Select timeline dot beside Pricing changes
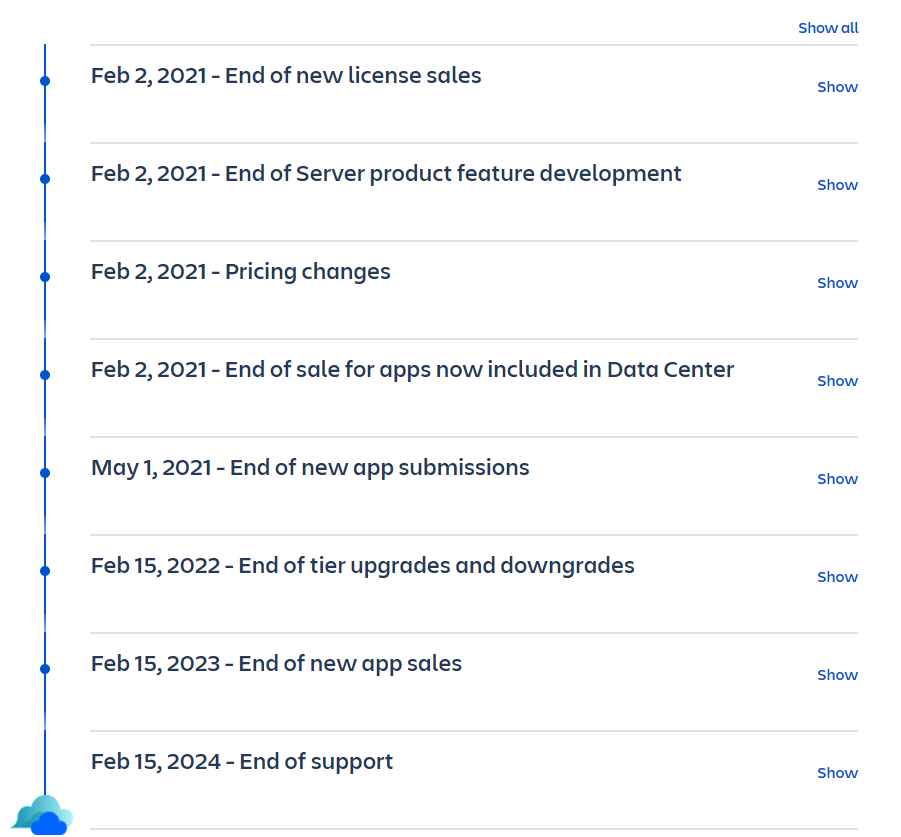The height and width of the screenshot is (837, 901). click(45, 277)
